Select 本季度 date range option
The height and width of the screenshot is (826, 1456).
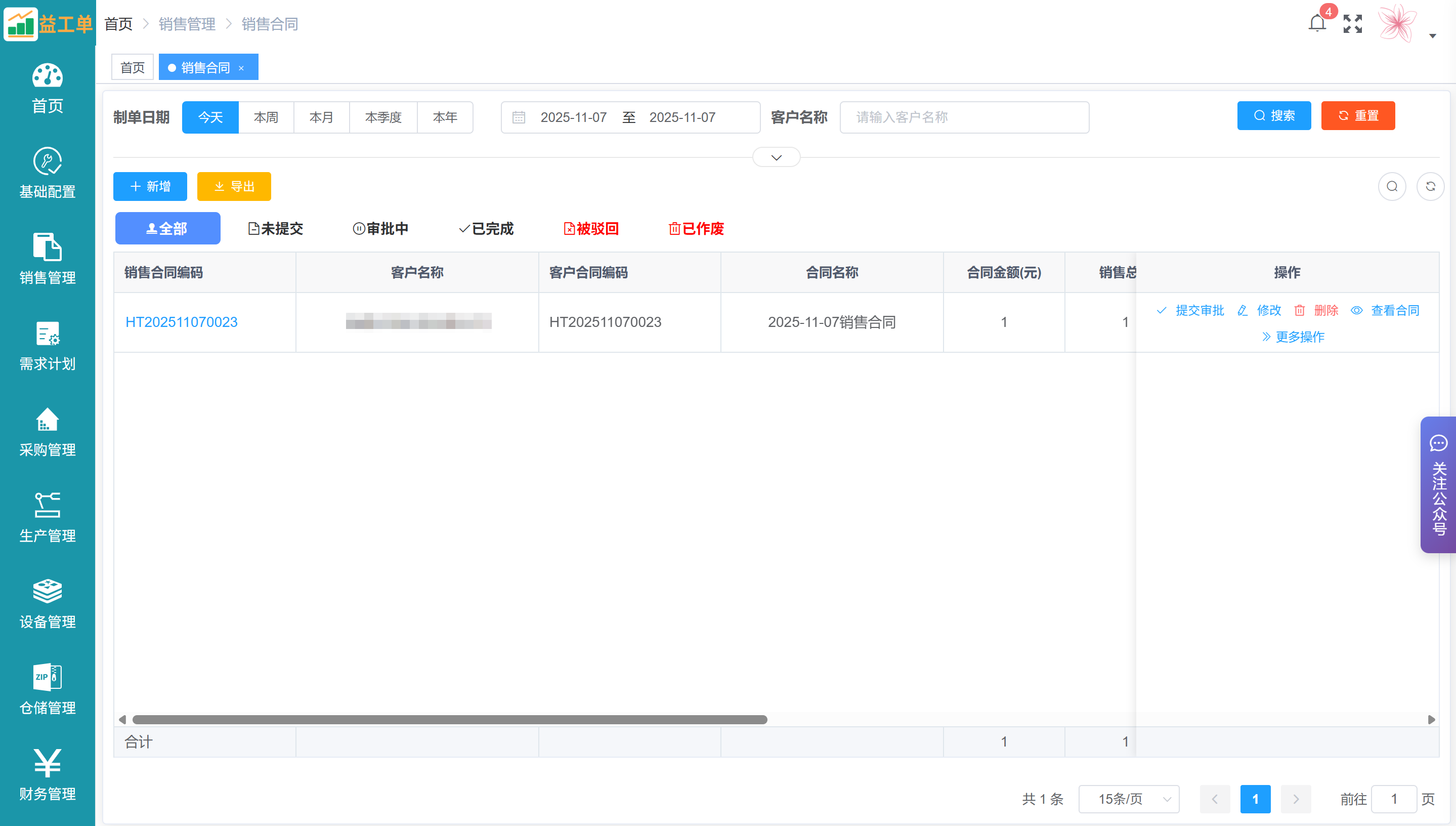click(x=383, y=117)
